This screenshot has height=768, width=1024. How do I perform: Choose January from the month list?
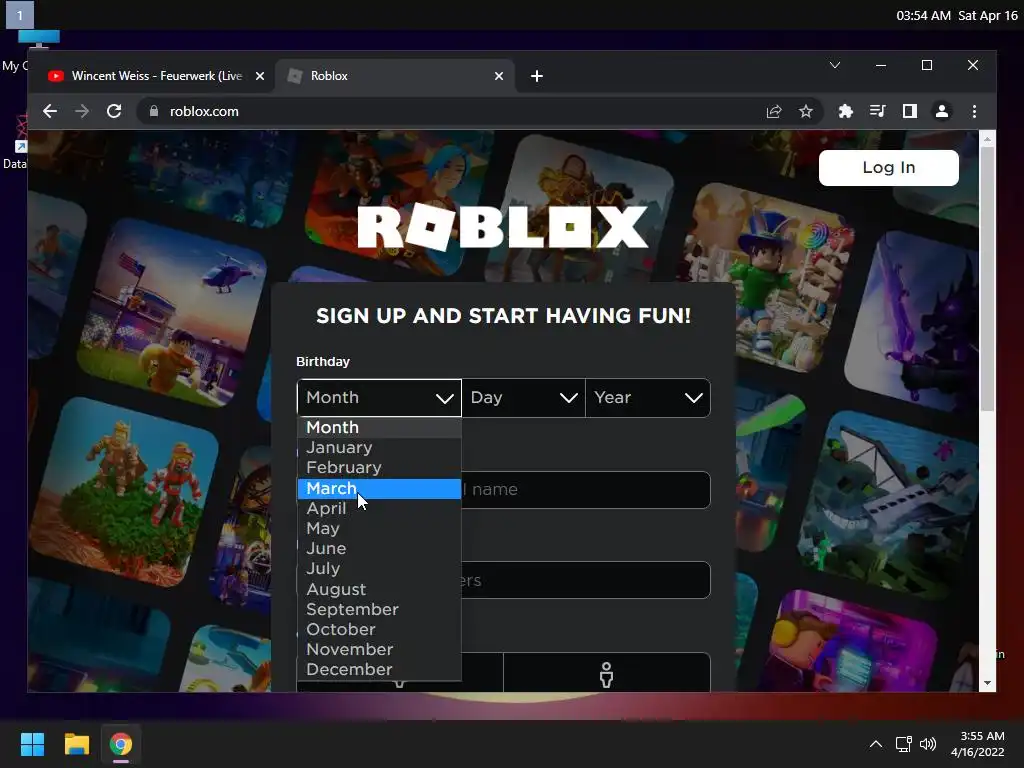[379, 448]
